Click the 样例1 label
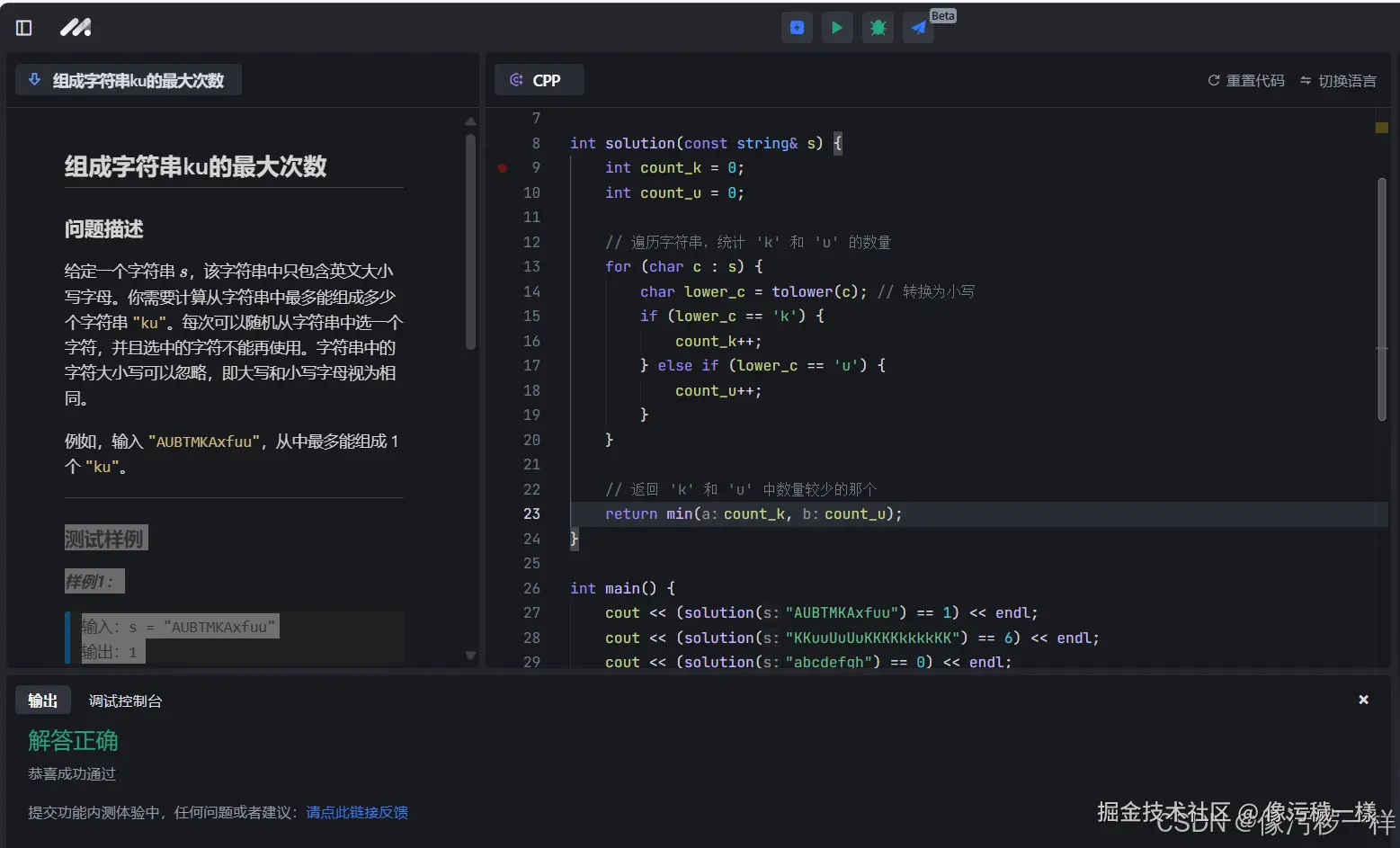 click(94, 581)
